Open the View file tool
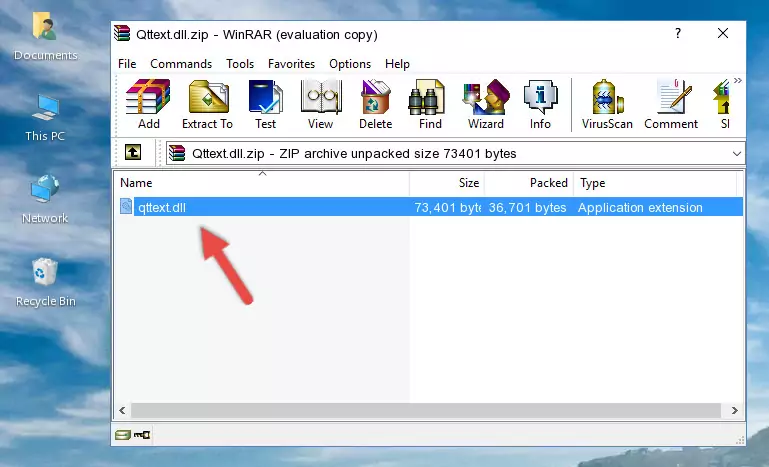Viewport: 769px width, 467px height. pos(321,104)
